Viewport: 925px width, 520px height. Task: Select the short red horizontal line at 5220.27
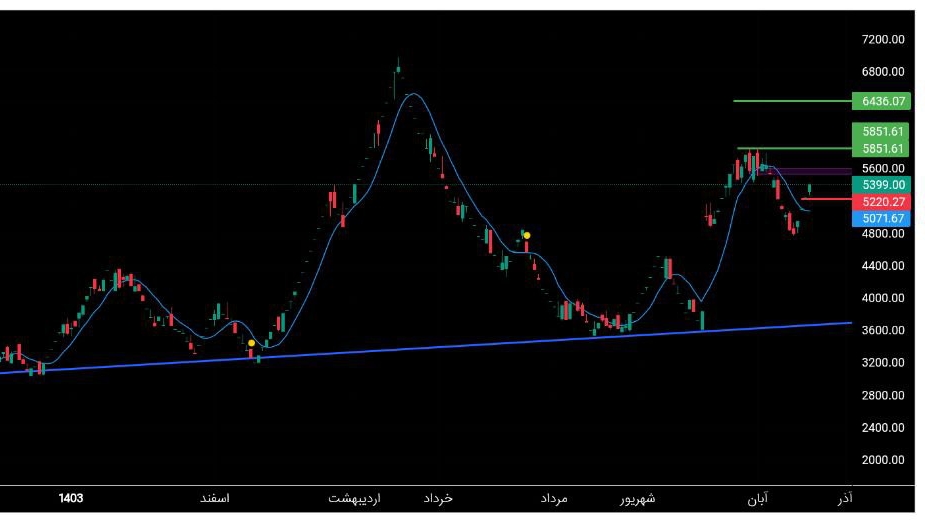point(826,200)
